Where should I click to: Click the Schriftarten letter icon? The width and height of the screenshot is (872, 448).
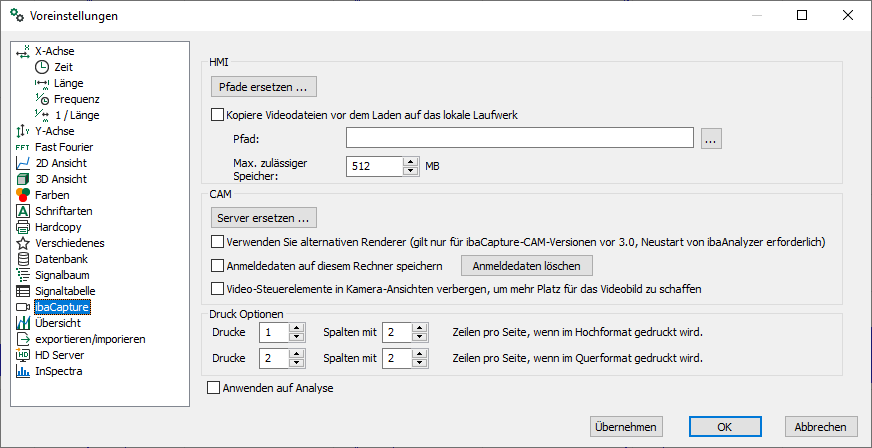click(24, 211)
